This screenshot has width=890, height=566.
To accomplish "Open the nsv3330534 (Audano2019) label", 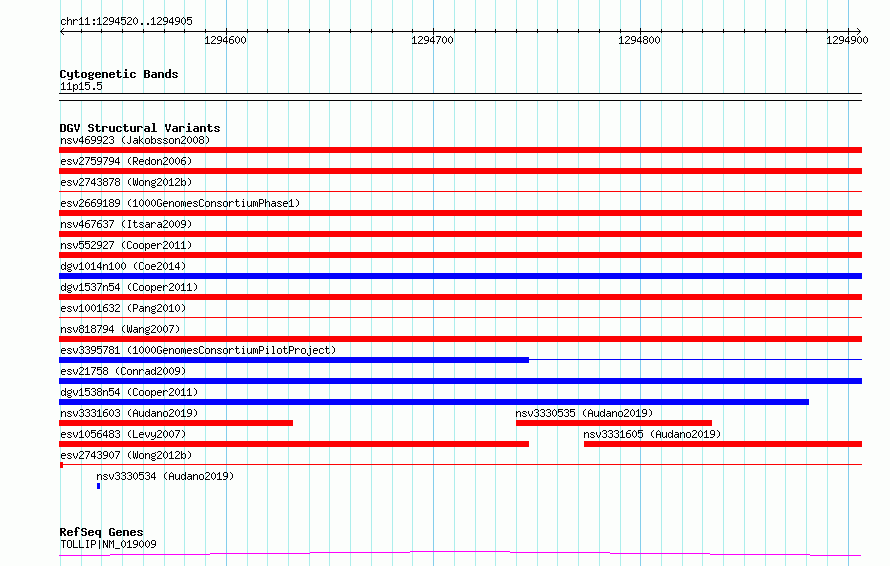I will pos(165,476).
